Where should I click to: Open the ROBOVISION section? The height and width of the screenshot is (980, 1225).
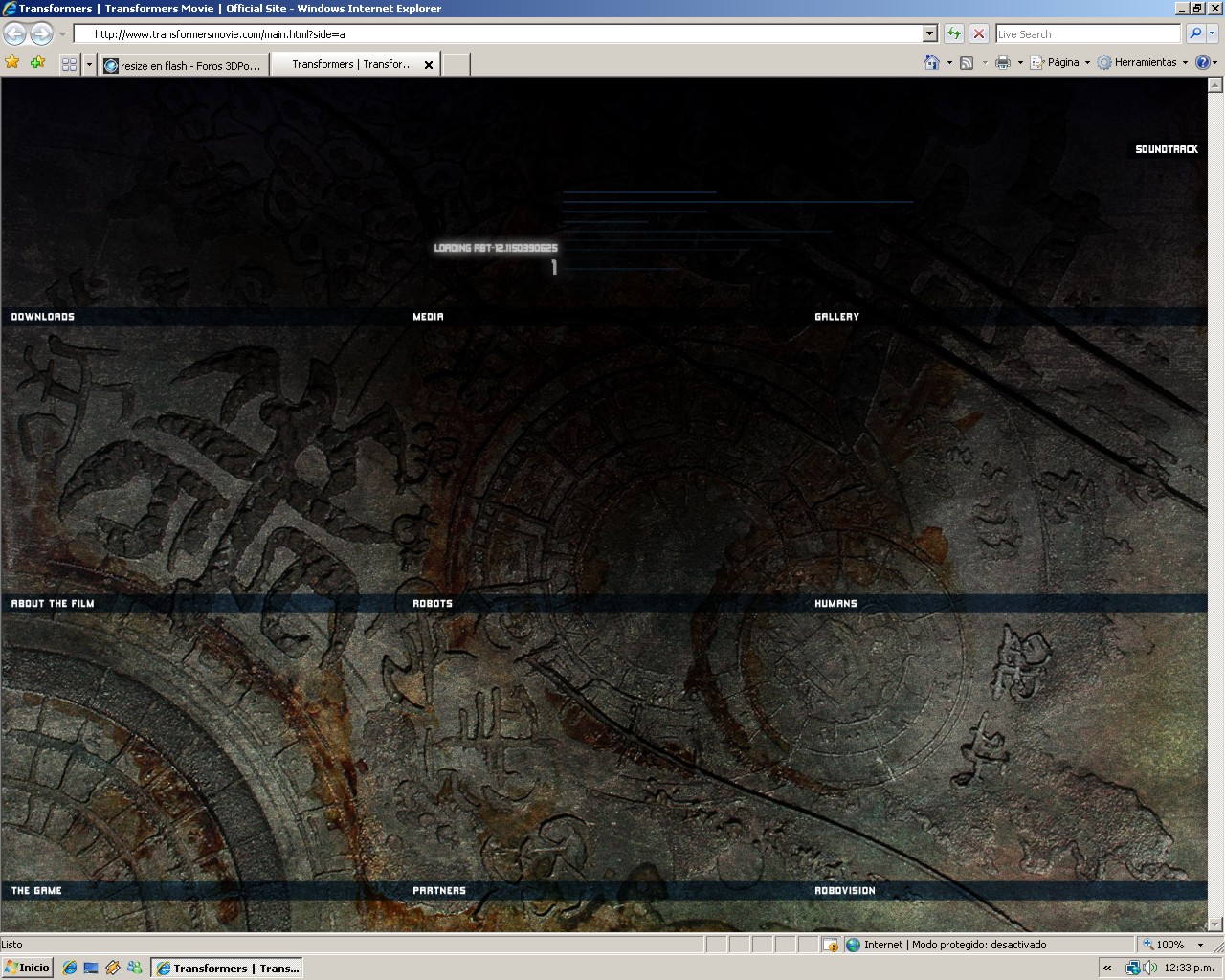pyautogui.click(x=845, y=891)
